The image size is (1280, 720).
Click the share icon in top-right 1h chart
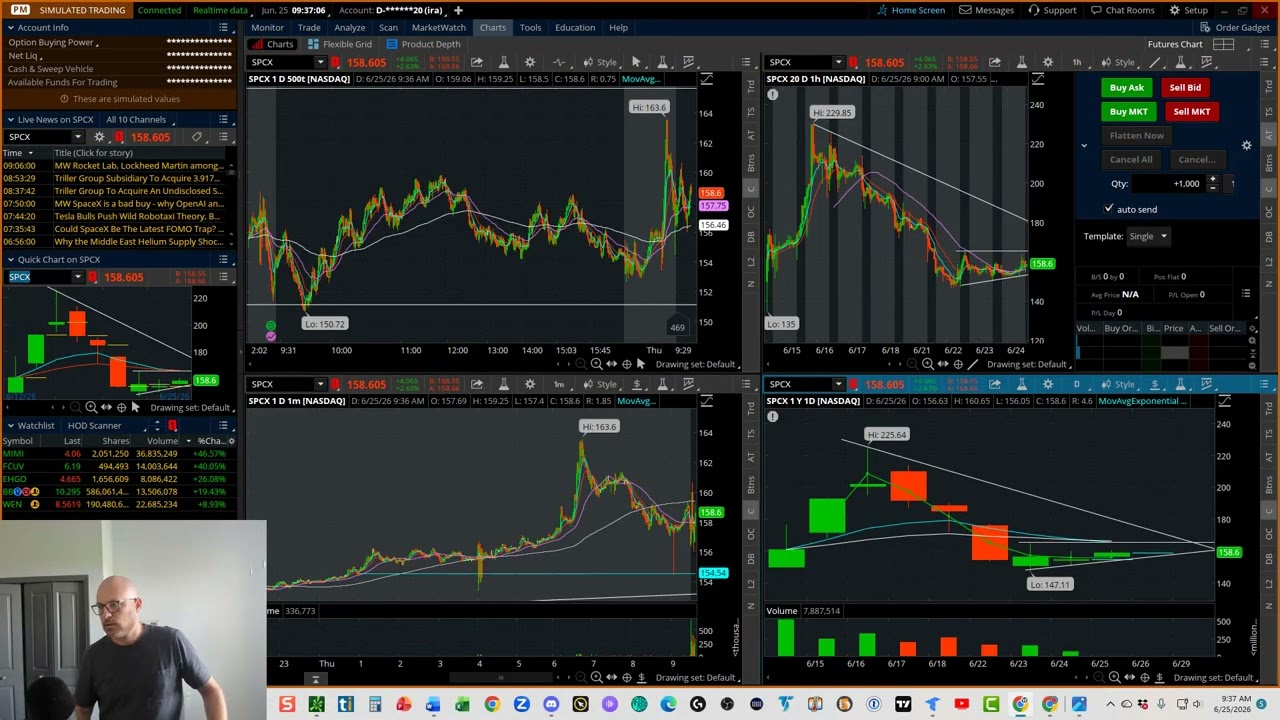pyautogui.click(x=995, y=62)
